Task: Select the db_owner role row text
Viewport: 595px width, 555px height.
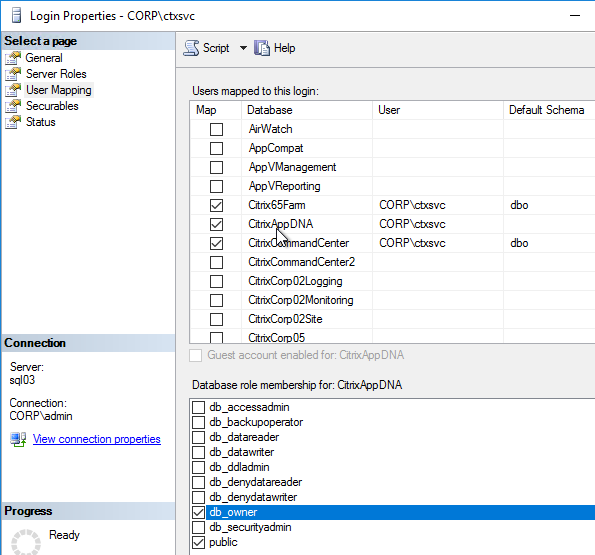Action: point(233,513)
